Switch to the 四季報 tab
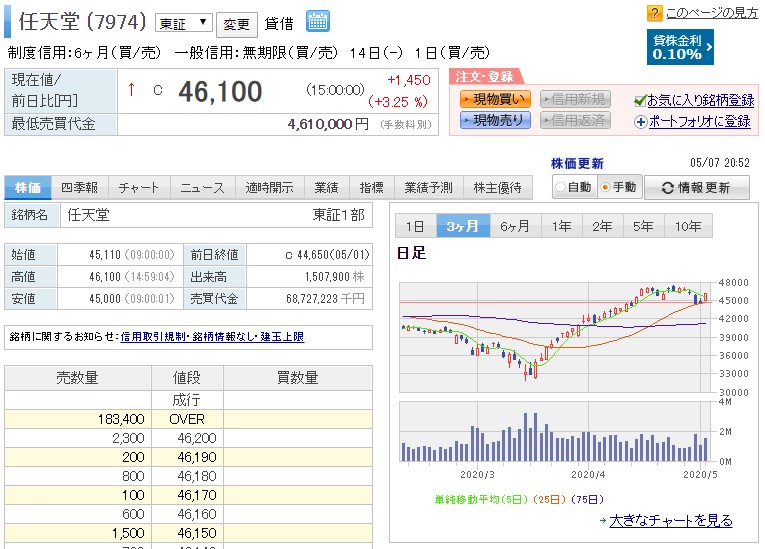 click(x=79, y=188)
